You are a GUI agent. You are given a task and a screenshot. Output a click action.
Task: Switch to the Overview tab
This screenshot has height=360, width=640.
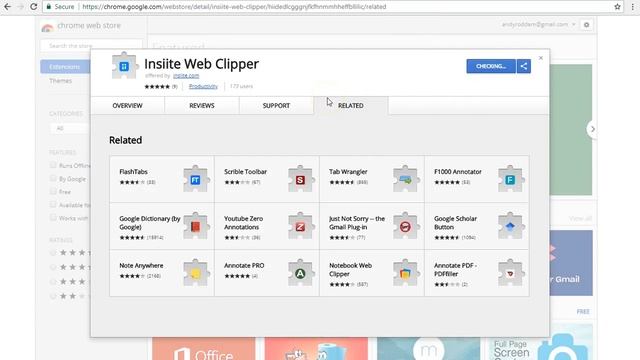coord(127,106)
